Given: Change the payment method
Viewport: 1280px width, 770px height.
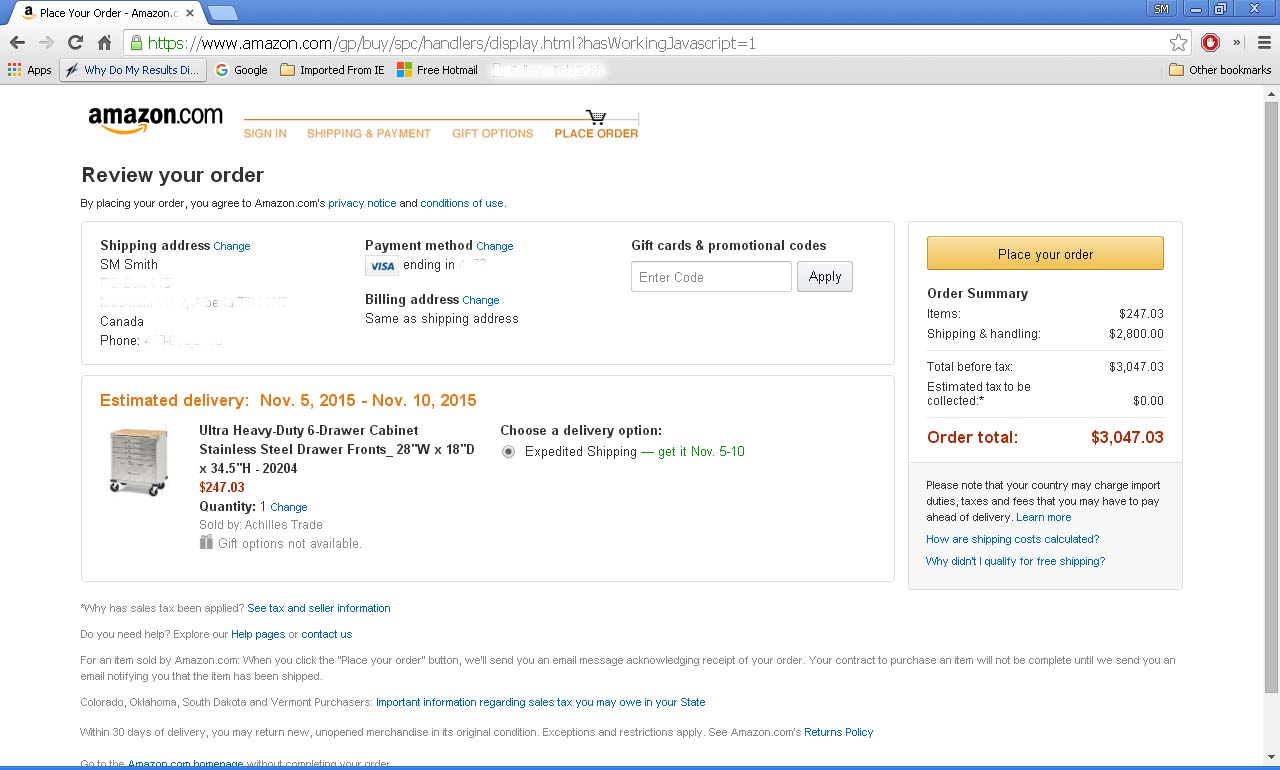Looking at the screenshot, I should point(495,246).
